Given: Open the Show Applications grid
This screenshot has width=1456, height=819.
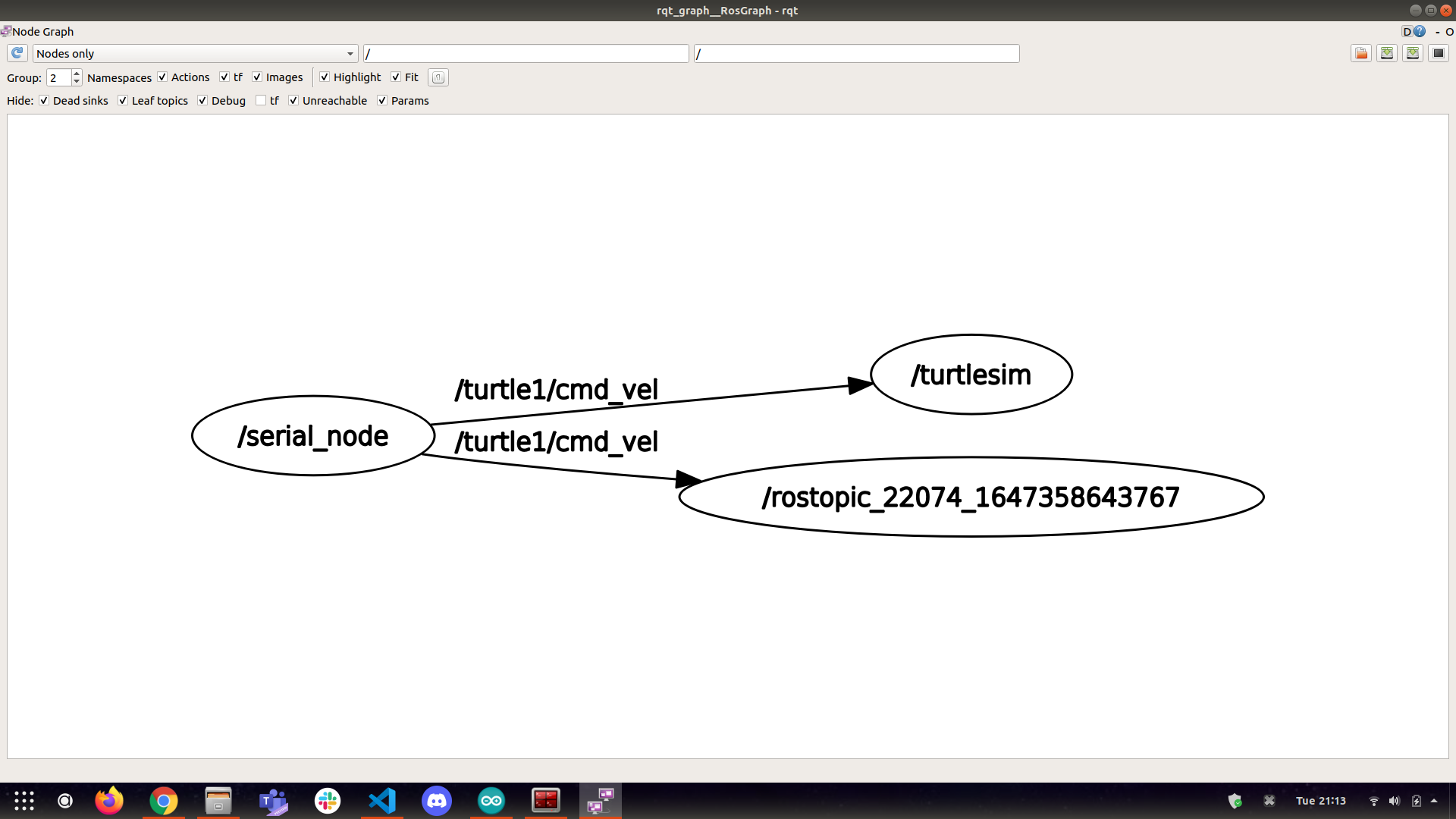Looking at the screenshot, I should point(24,801).
